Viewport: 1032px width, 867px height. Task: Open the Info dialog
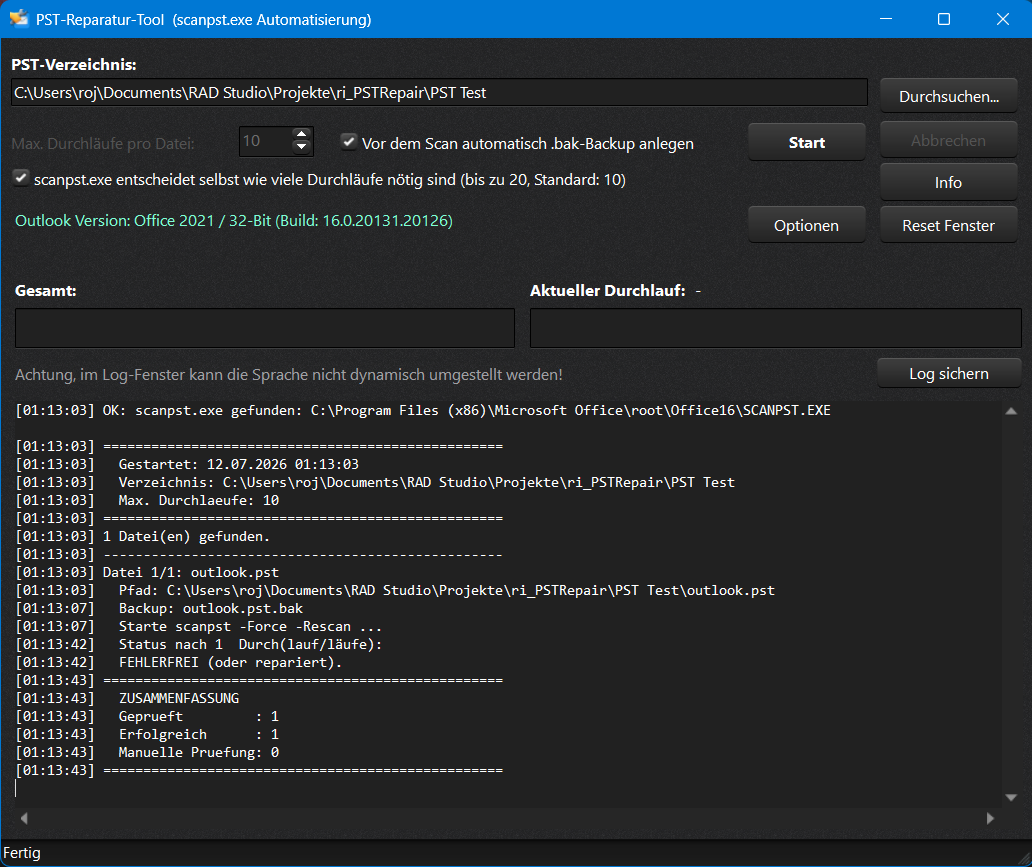948,182
